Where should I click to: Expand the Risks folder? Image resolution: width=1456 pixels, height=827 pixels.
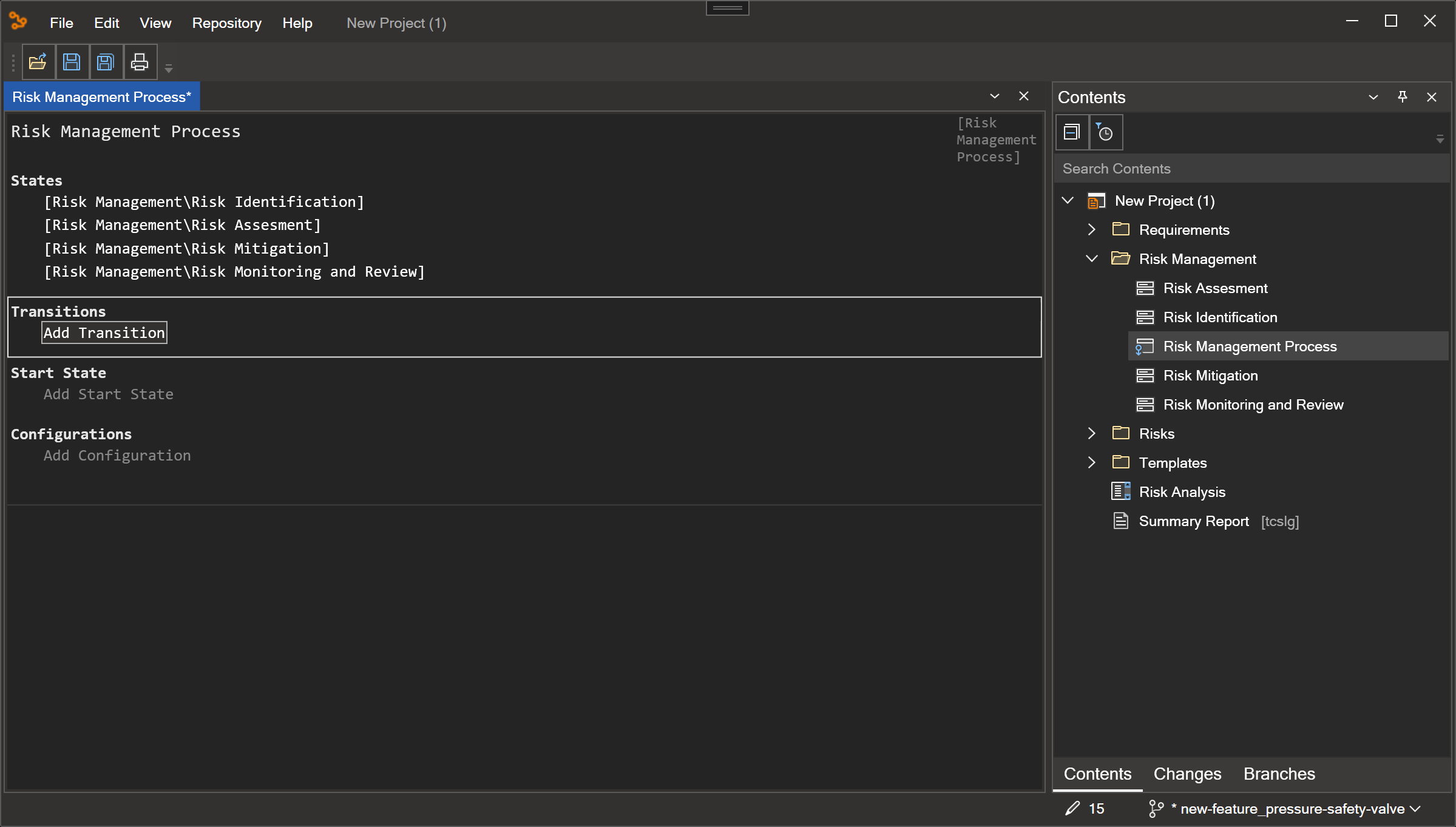click(1092, 433)
